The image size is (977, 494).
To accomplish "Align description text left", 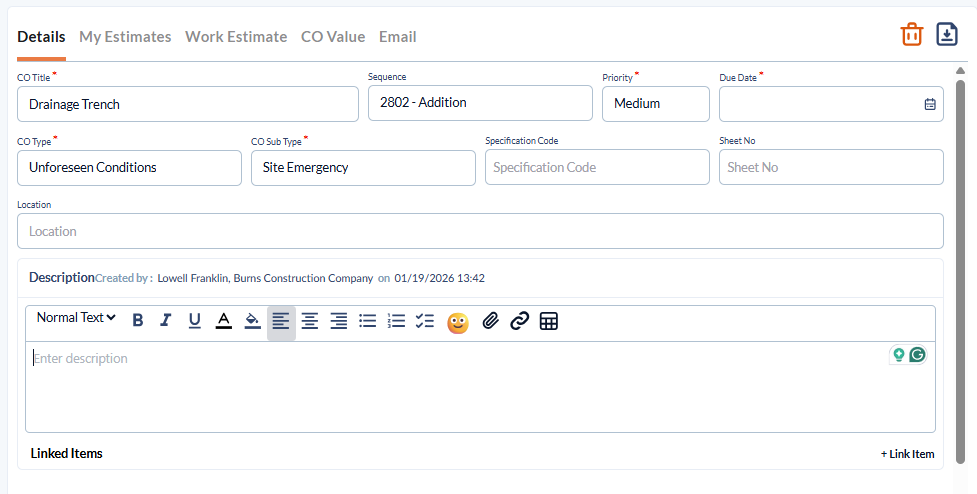I will [281, 322].
